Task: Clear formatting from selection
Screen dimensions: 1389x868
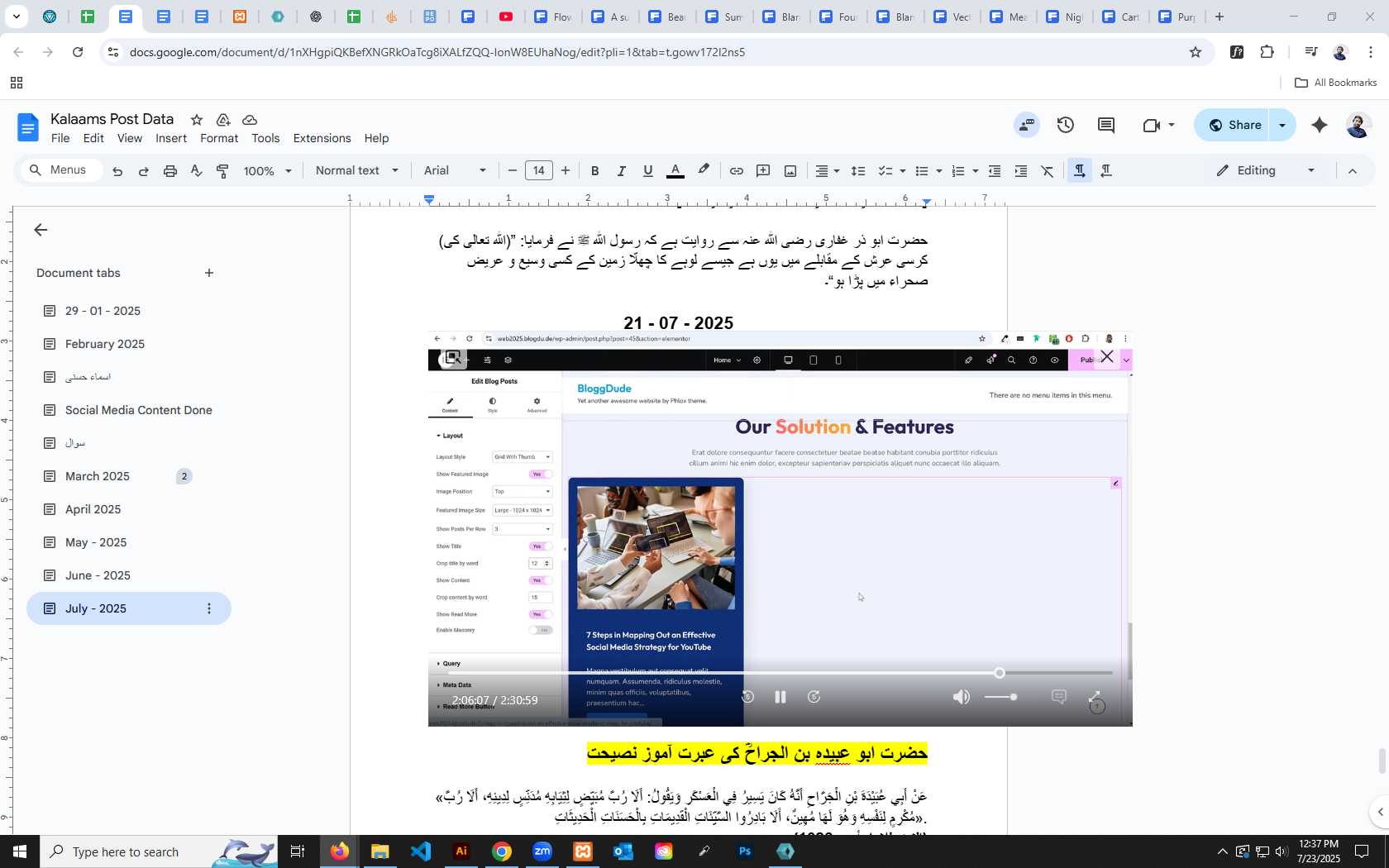Action: click(1048, 171)
